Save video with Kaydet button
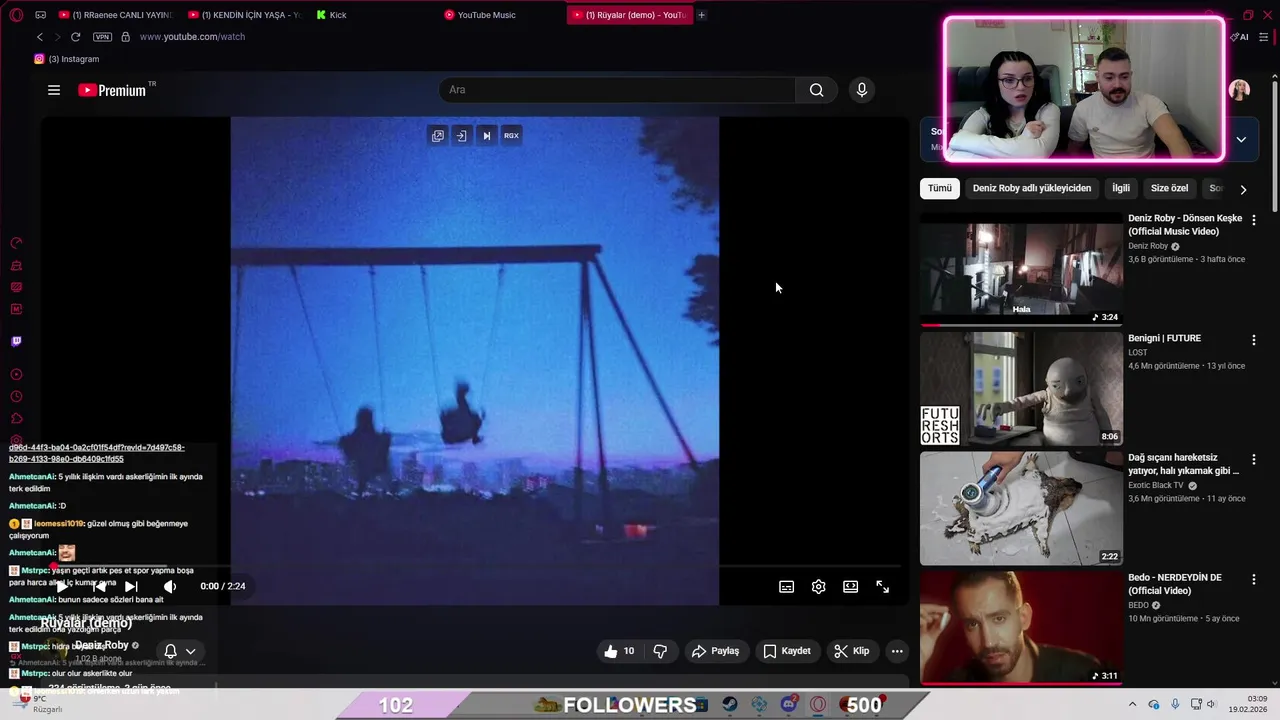The height and width of the screenshot is (720, 1280). tap(787, 651)
